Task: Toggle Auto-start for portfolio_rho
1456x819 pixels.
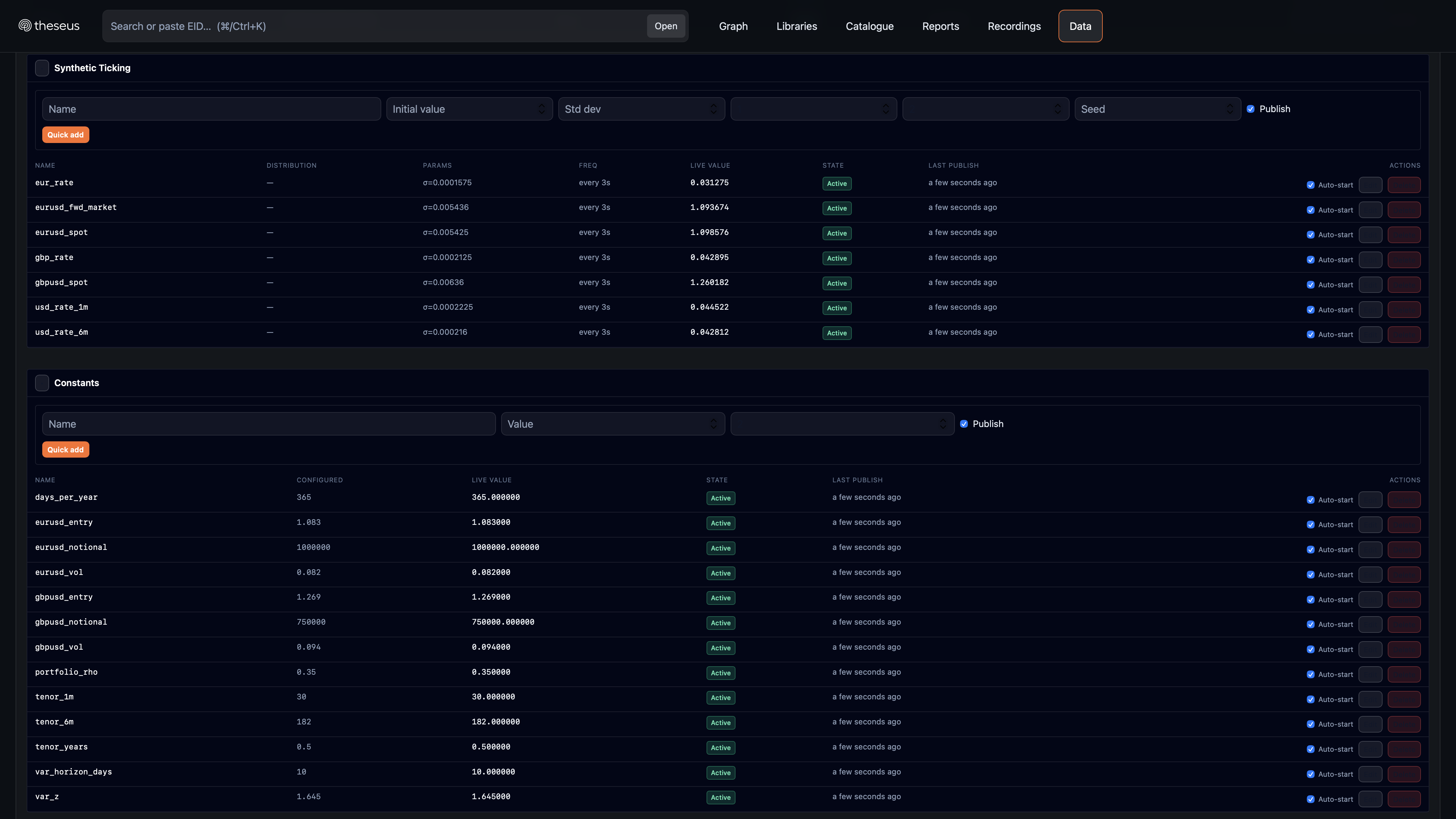Action: coord(1310,674)
